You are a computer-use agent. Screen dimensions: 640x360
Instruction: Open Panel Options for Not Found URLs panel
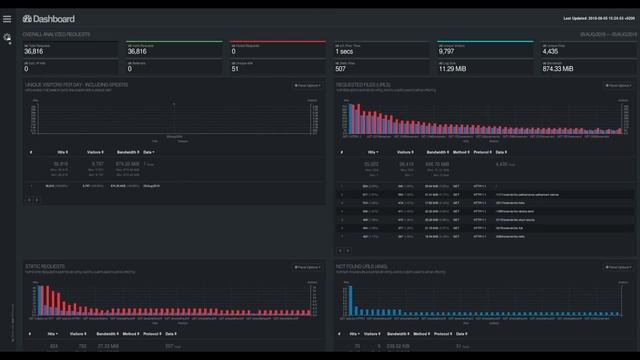coord(618,267)
